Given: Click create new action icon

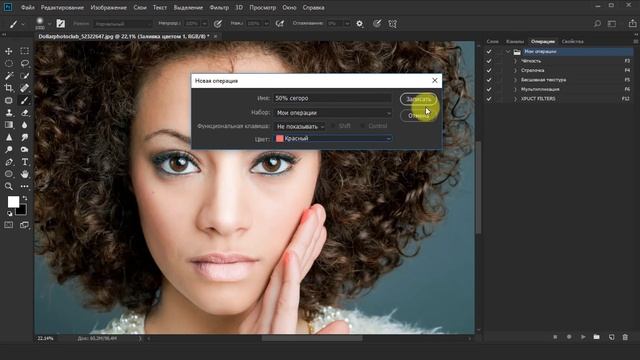Looking at the screenshot, I should [x=611, y=337].
